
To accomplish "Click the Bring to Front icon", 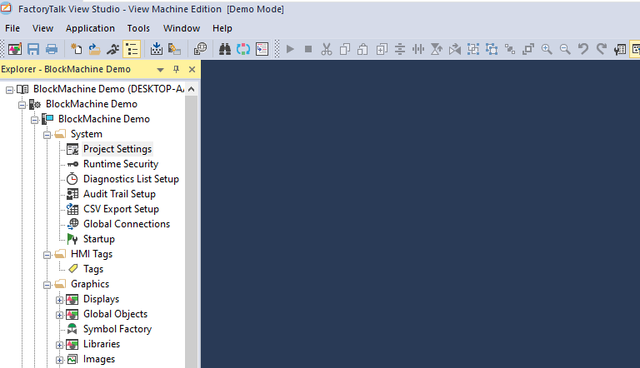I will click(x=528, y=49).
